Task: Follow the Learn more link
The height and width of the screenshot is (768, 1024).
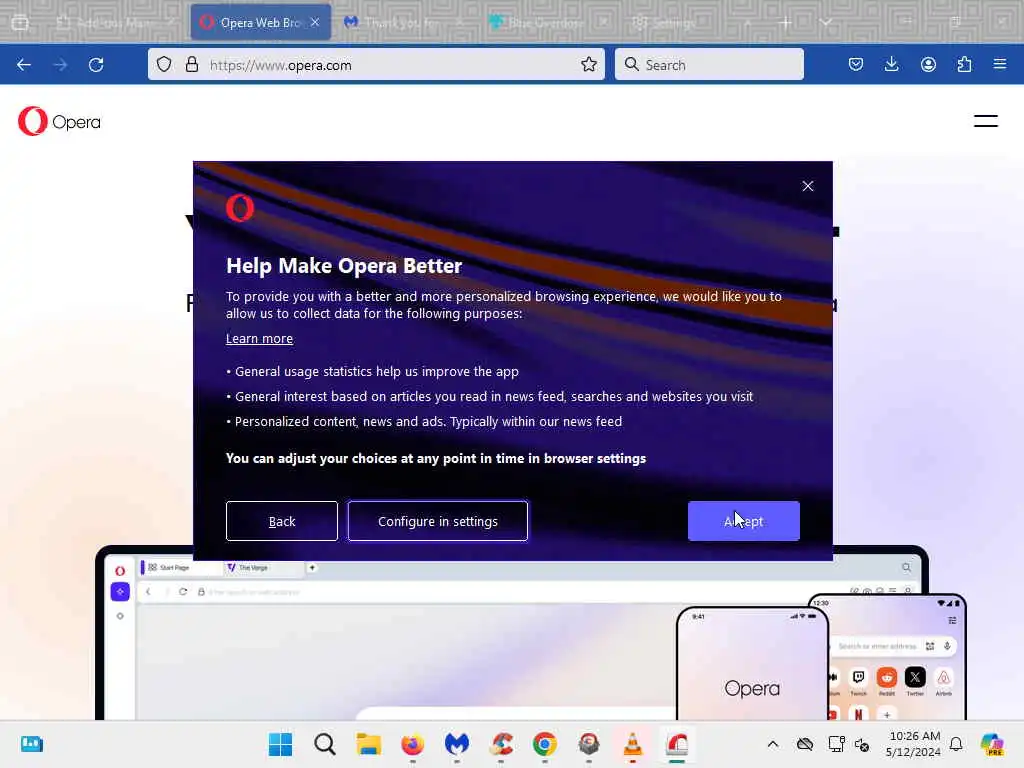Action: (x=259, y=338)
